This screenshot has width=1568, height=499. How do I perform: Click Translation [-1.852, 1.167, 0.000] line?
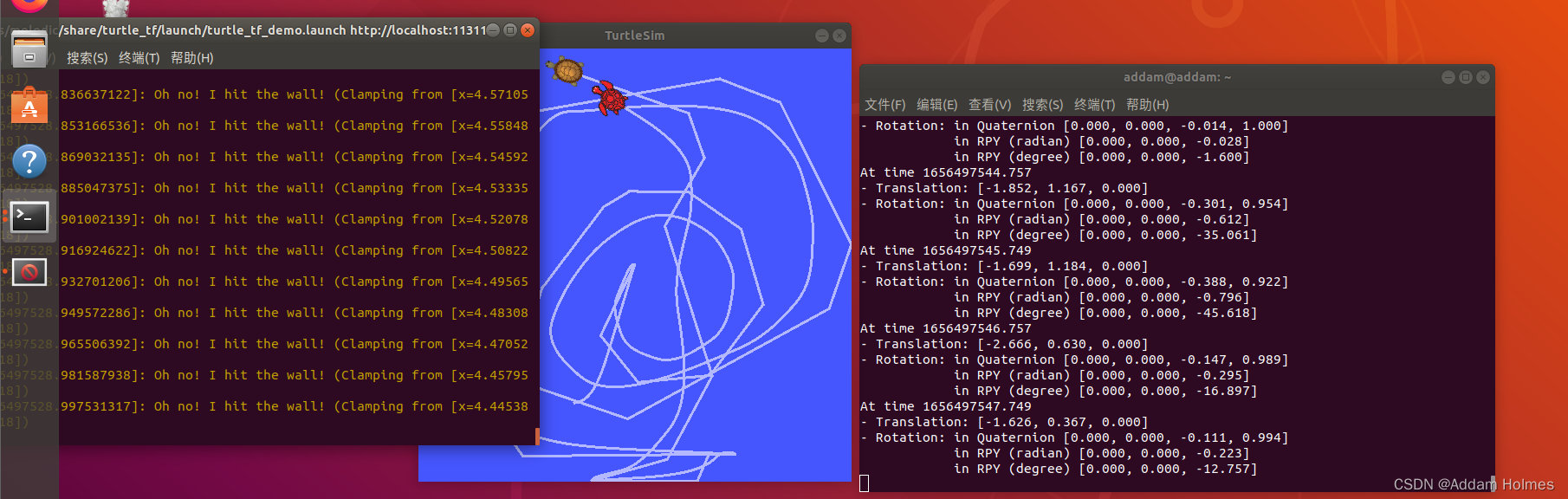(x=1004, y=188)
